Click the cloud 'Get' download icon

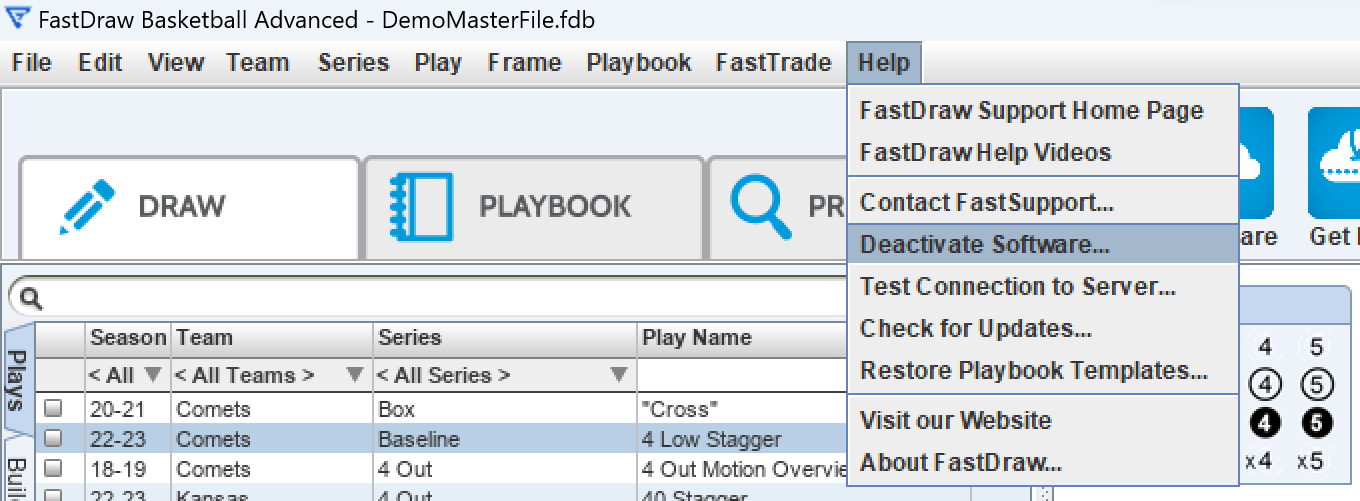1334,163
